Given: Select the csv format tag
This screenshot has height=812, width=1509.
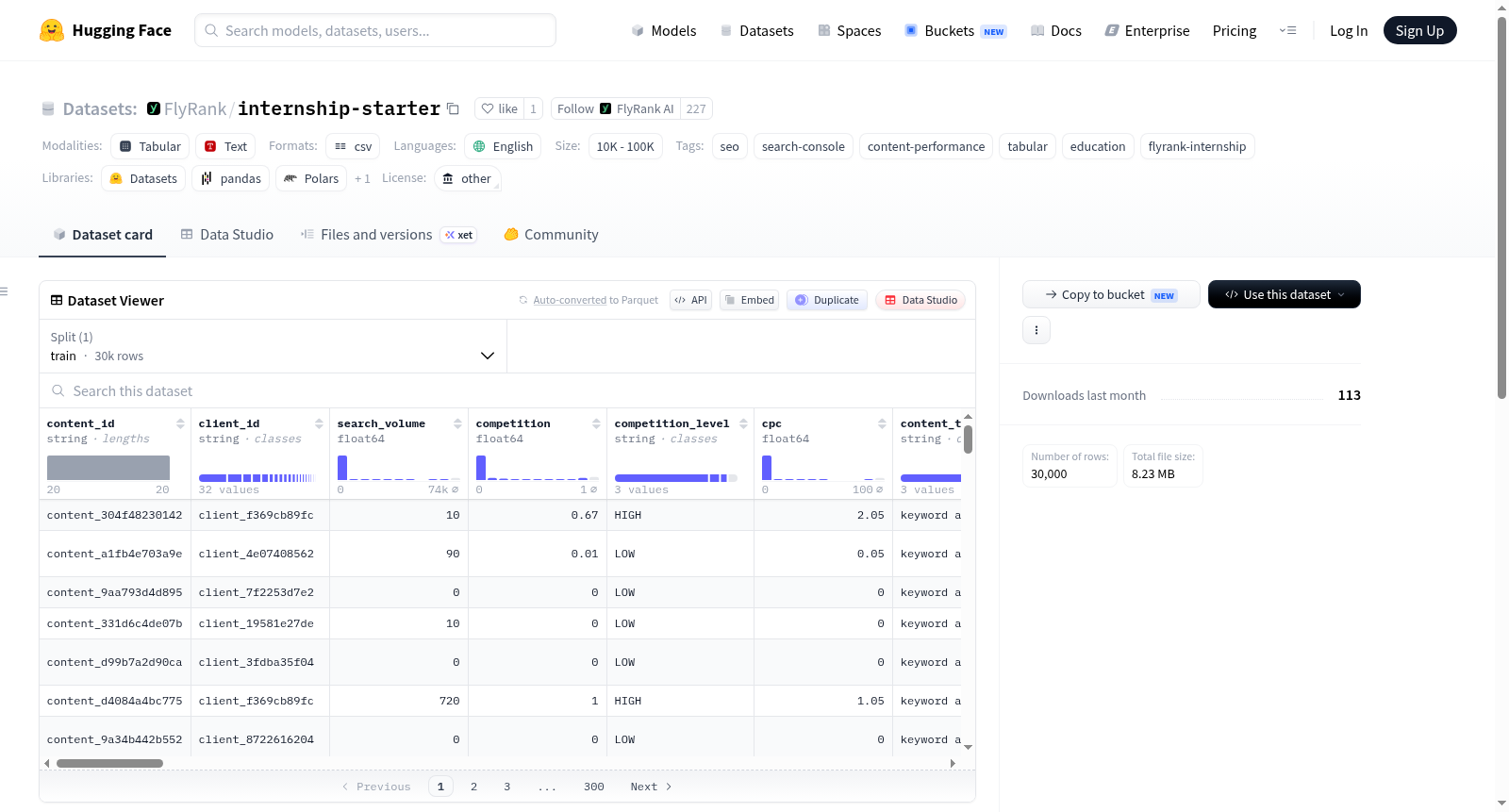Looking at the screenshot, I should [x=353, y=146].
